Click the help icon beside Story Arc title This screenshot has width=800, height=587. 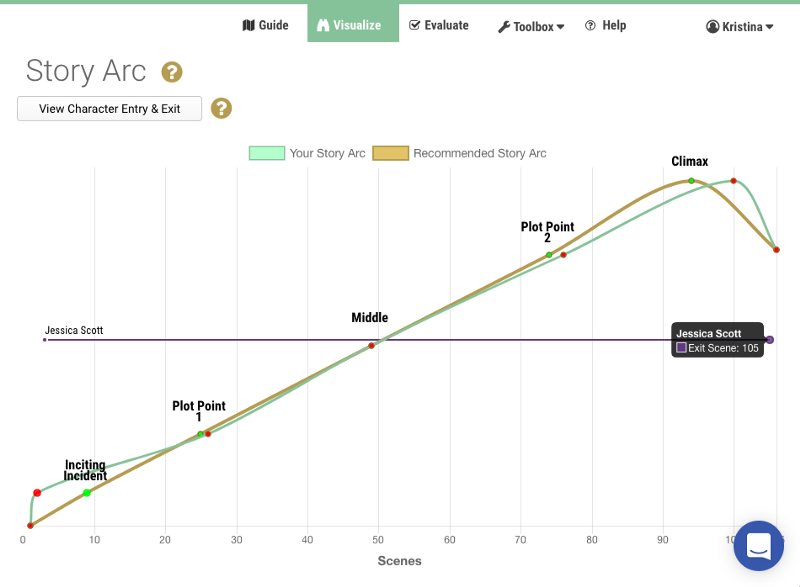[x=172, y=71]
